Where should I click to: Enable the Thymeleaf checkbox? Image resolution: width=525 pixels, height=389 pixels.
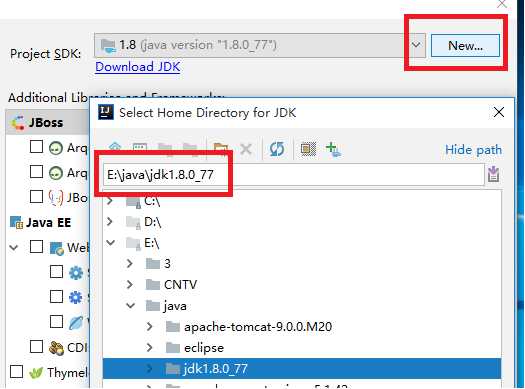16,372
